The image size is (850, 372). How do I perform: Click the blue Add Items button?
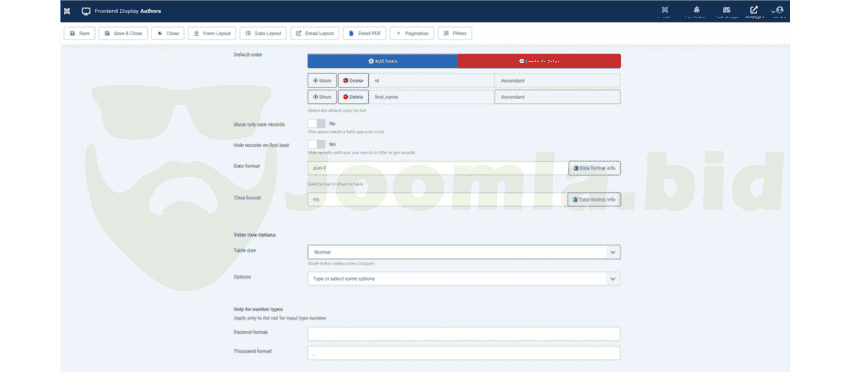coord(383,61)
